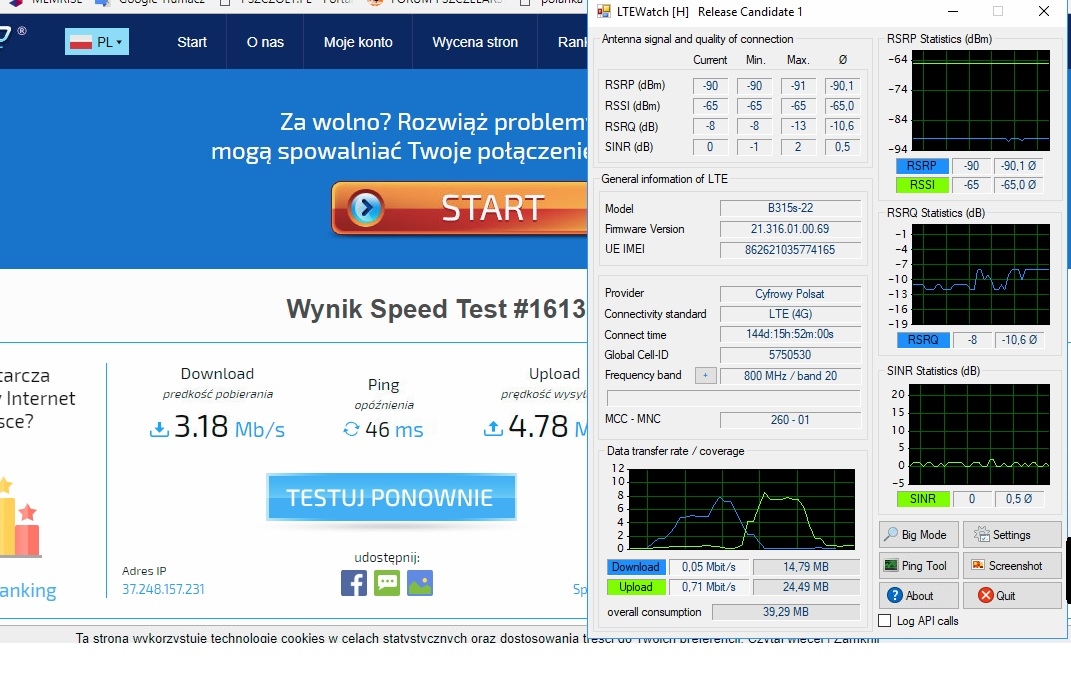Image resolution: width=1071 pixels, height=687 pixels.
Task: Click the RSRP average value -90,1
Action: click(842, 85)
